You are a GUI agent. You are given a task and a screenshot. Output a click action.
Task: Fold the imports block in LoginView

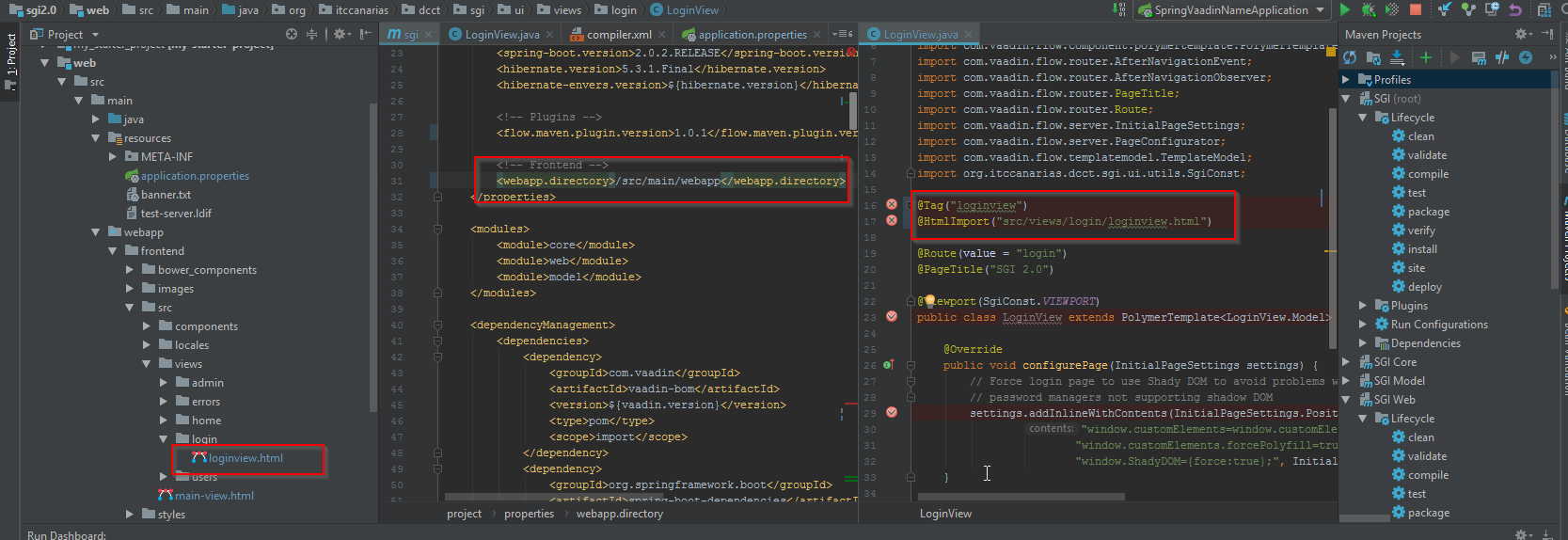(911, 173)
